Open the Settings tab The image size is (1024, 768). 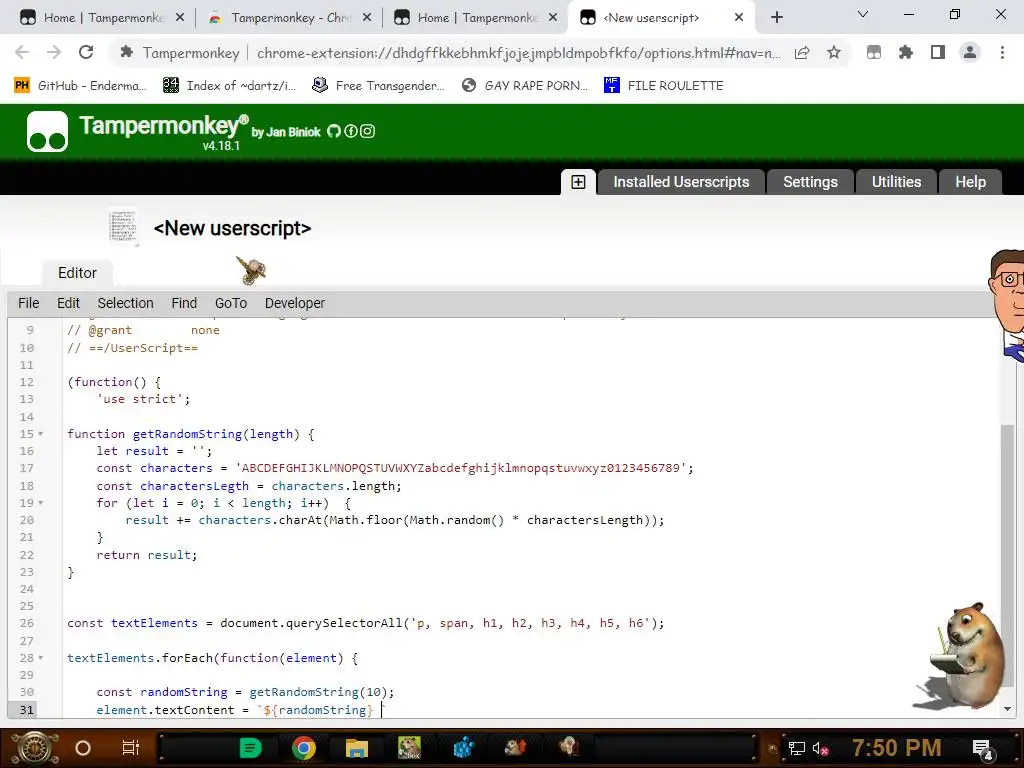[x=810, y=182]
